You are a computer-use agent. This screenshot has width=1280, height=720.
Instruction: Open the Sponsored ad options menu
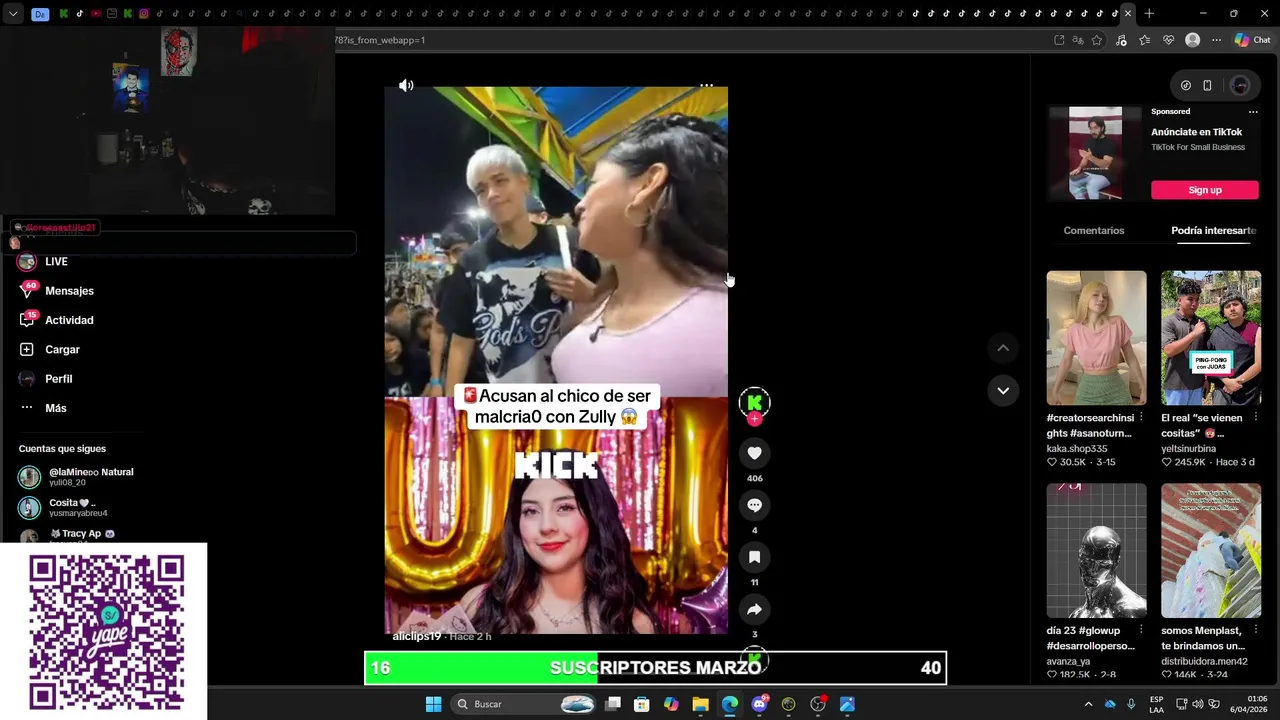click(x=1253, y=112)
